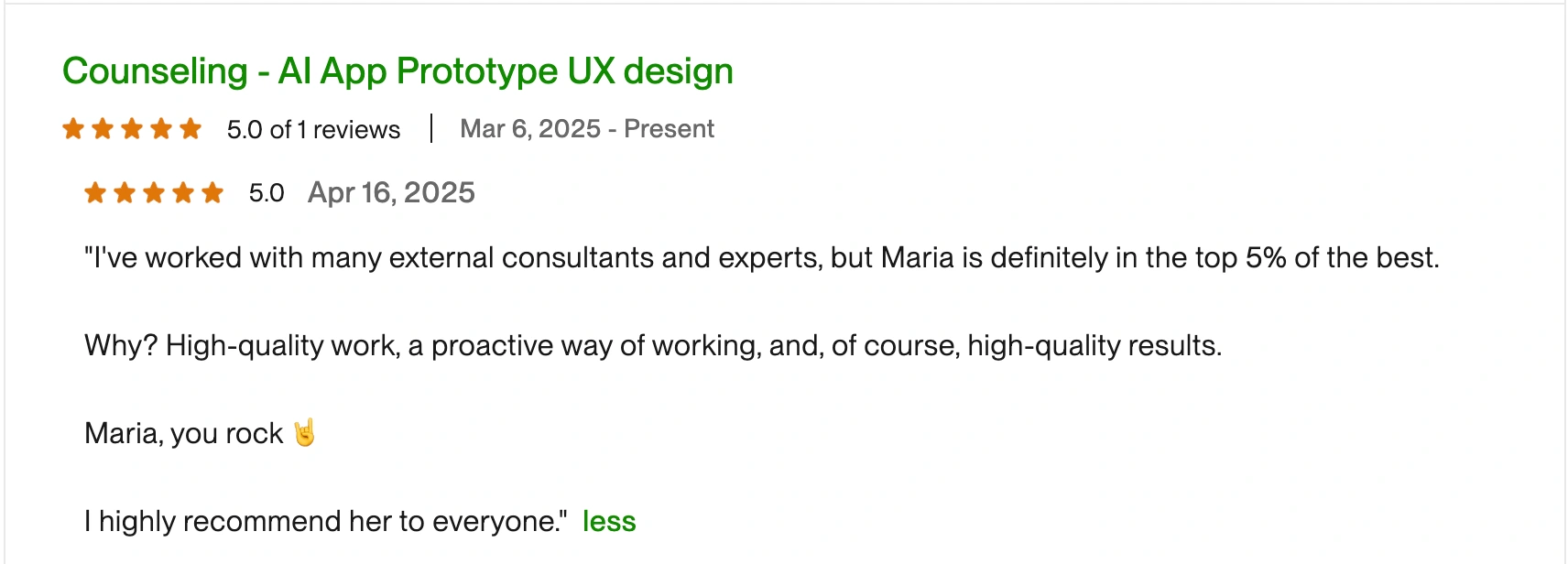Click the fourth star of the Apr 16 review

click(x=183, y=193)
